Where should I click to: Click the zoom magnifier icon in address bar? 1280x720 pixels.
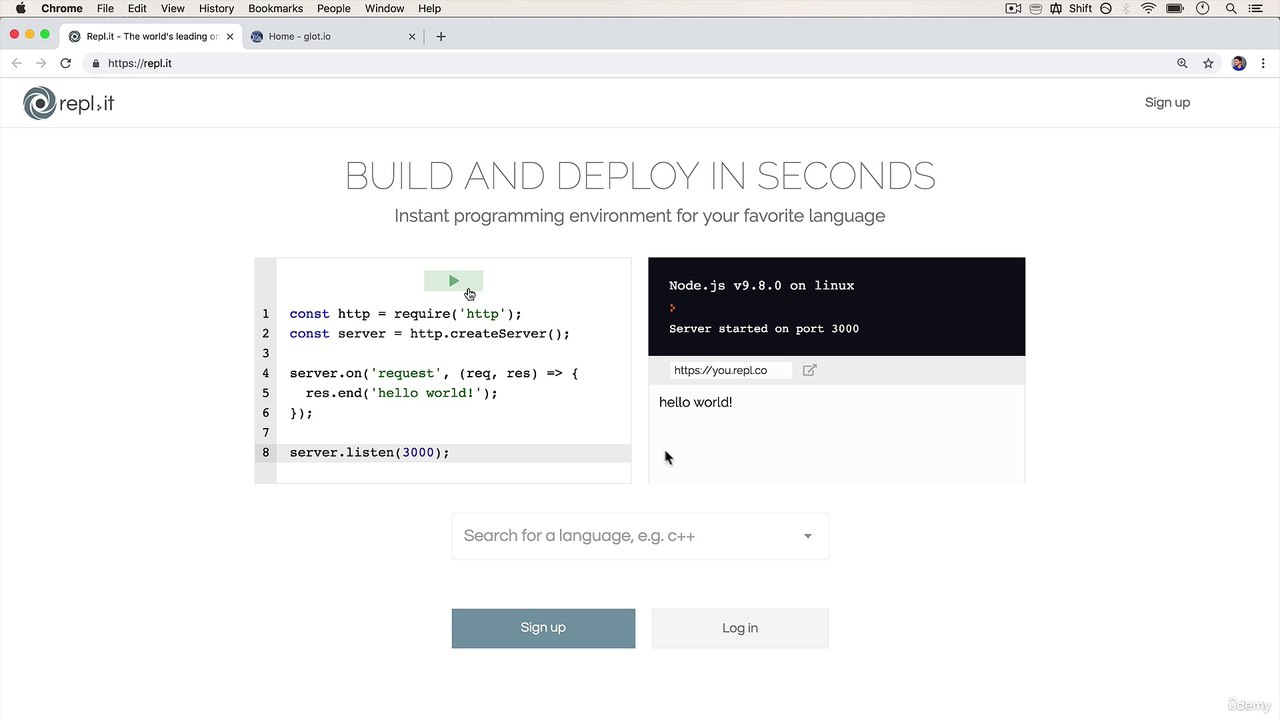pos(1182,63)
